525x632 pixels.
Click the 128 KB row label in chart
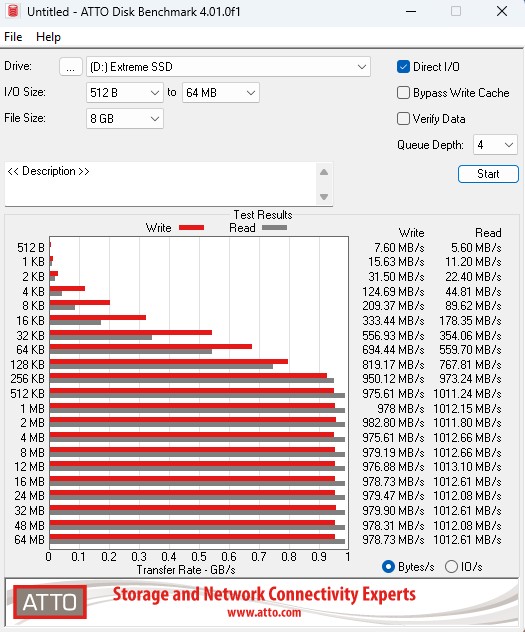tap(27, 365)
